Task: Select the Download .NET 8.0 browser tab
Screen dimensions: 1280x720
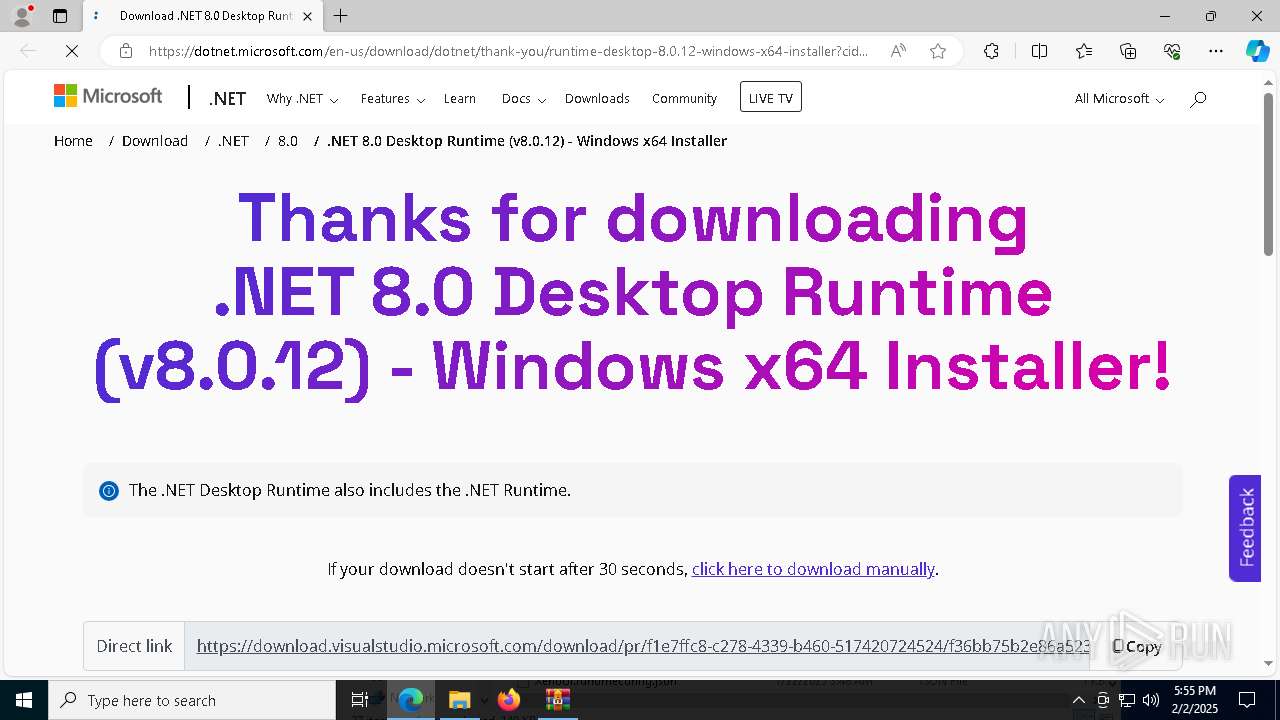Action: tap(205, 16)
